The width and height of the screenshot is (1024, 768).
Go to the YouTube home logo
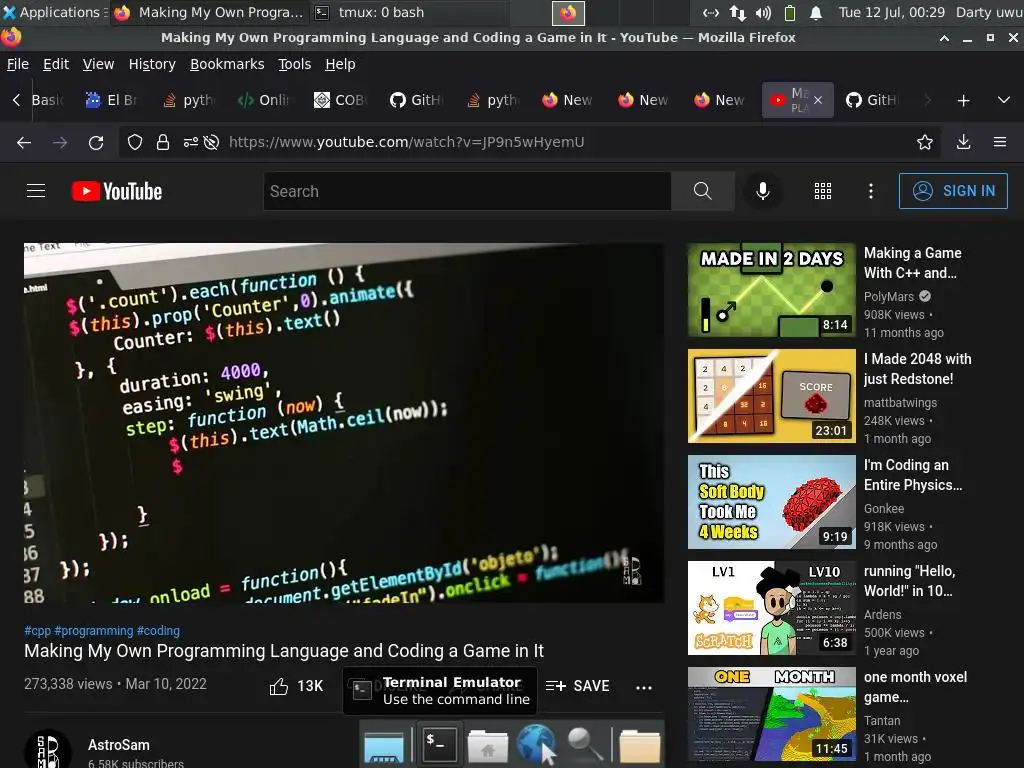coord(117,191)
